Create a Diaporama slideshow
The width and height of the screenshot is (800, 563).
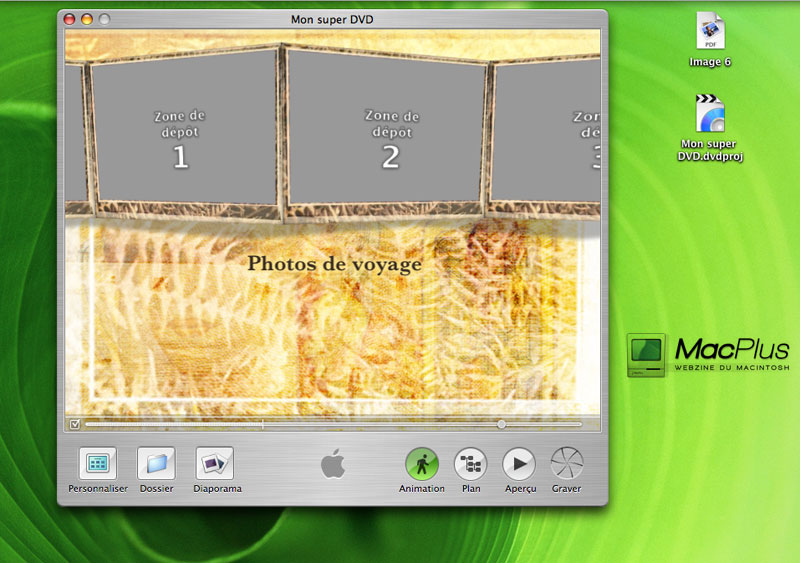pos(215,463)
